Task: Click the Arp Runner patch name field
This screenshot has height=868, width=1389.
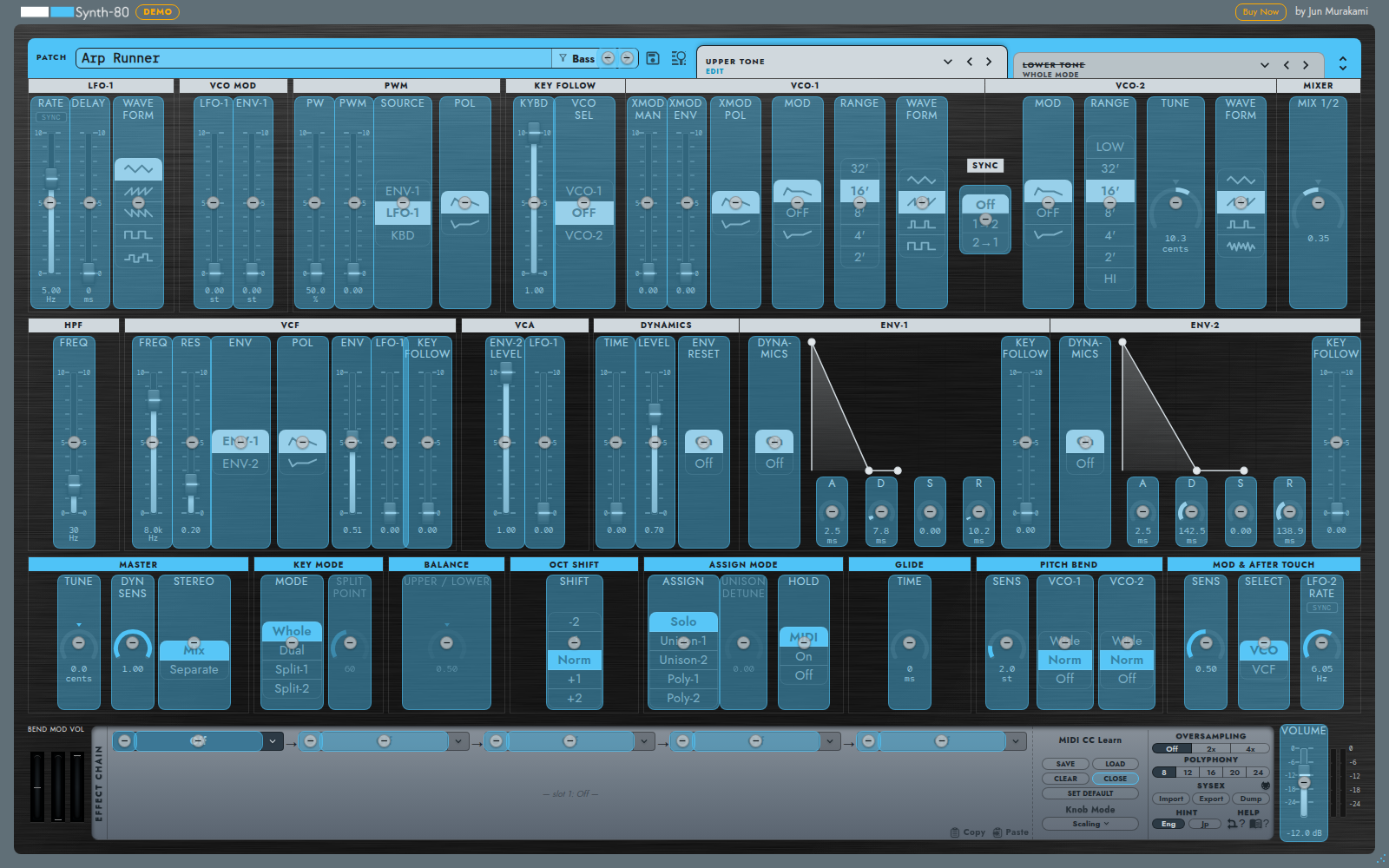Action: click(314, 58)
